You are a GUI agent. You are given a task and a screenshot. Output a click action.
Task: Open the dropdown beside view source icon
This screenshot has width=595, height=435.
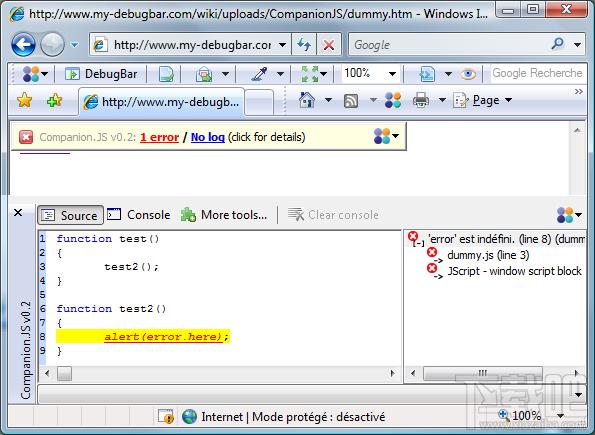pos(448,74)
